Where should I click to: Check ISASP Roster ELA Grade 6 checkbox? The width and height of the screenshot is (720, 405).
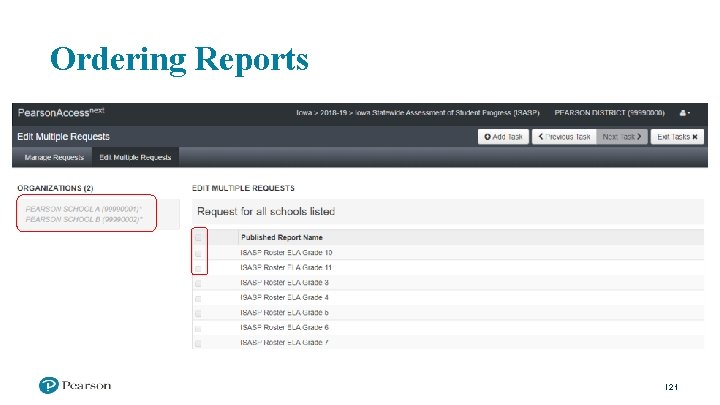[198, 328]
